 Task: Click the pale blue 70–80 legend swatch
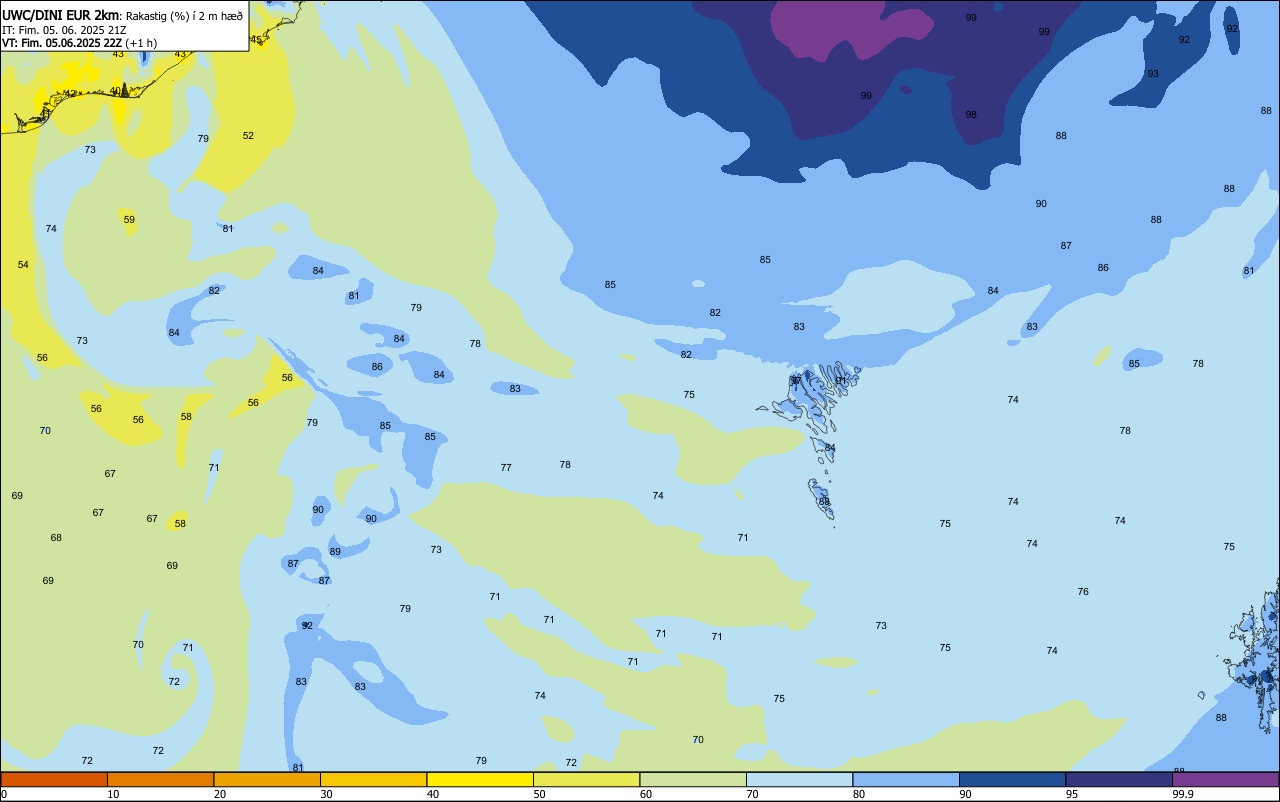point(799,779)
